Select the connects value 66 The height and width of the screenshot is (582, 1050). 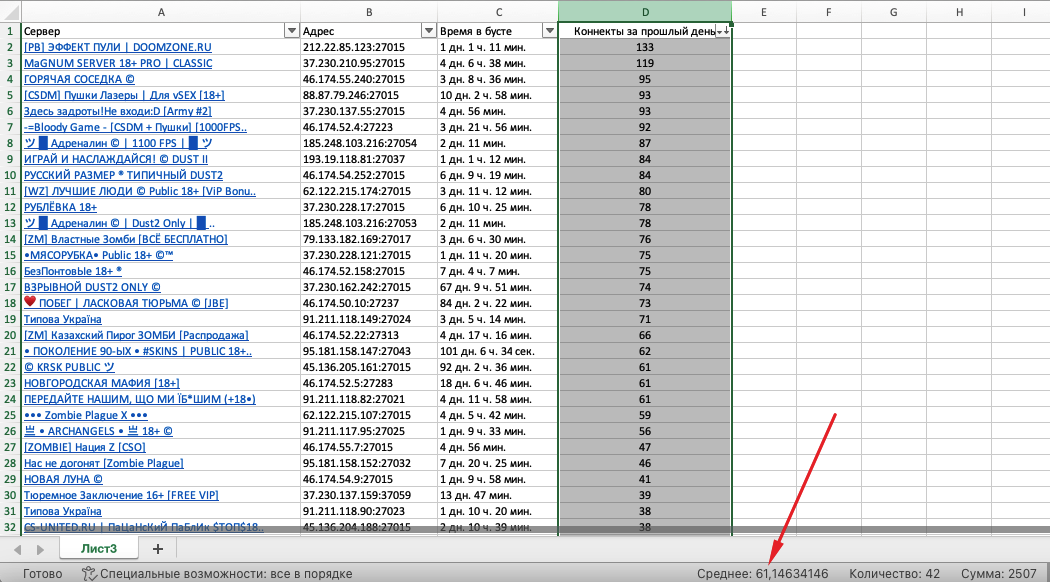click(x=645, y=335)
